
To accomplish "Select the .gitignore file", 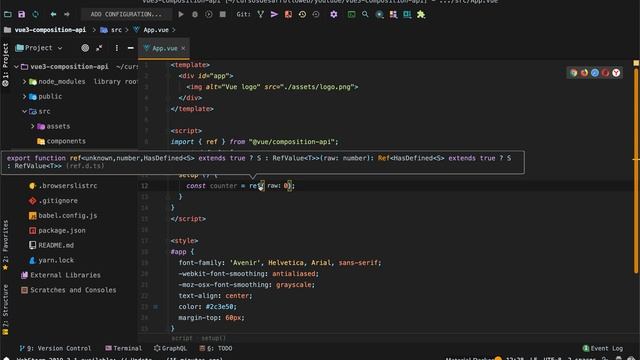I will 58,200.
